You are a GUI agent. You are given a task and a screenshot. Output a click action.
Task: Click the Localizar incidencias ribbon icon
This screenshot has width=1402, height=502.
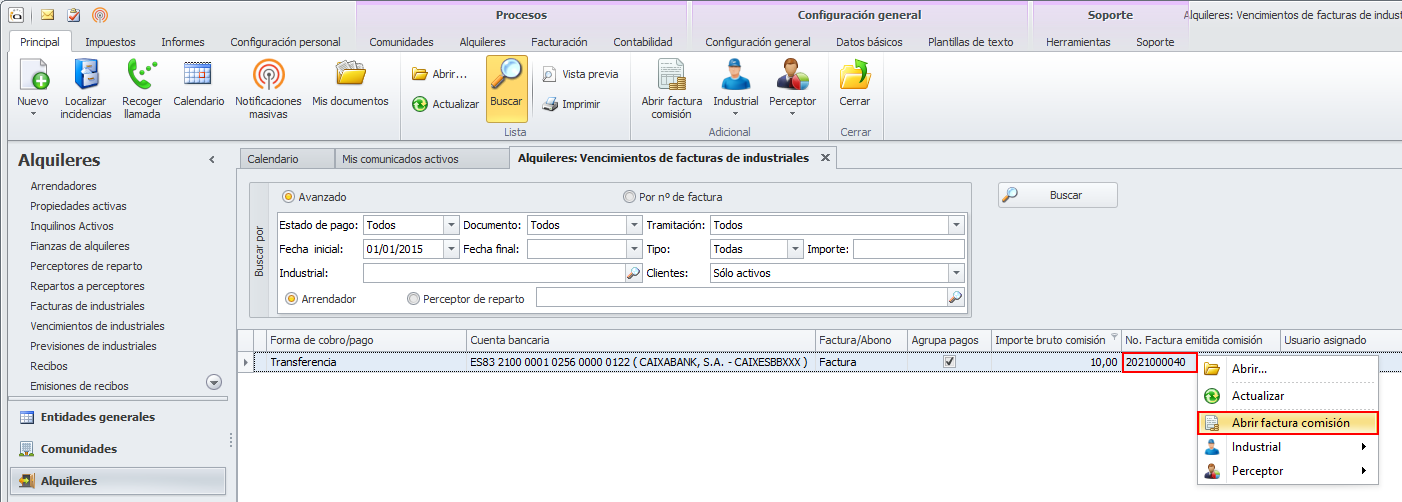tap(85, 76)
